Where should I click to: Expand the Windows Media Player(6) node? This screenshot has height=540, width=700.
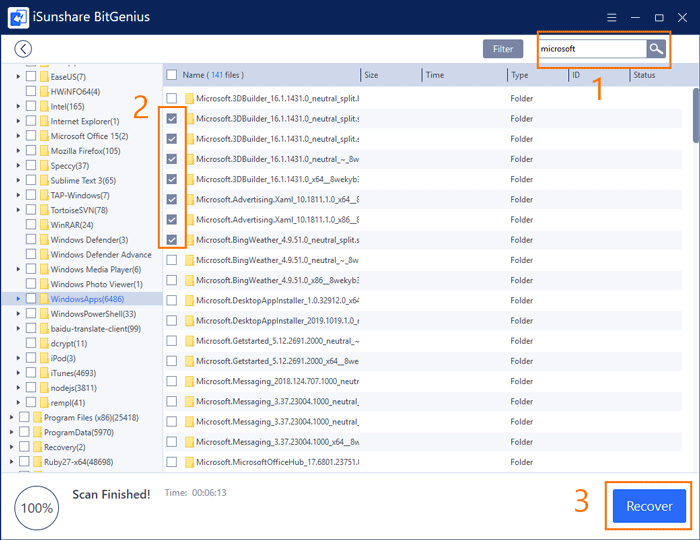[18, 270]
